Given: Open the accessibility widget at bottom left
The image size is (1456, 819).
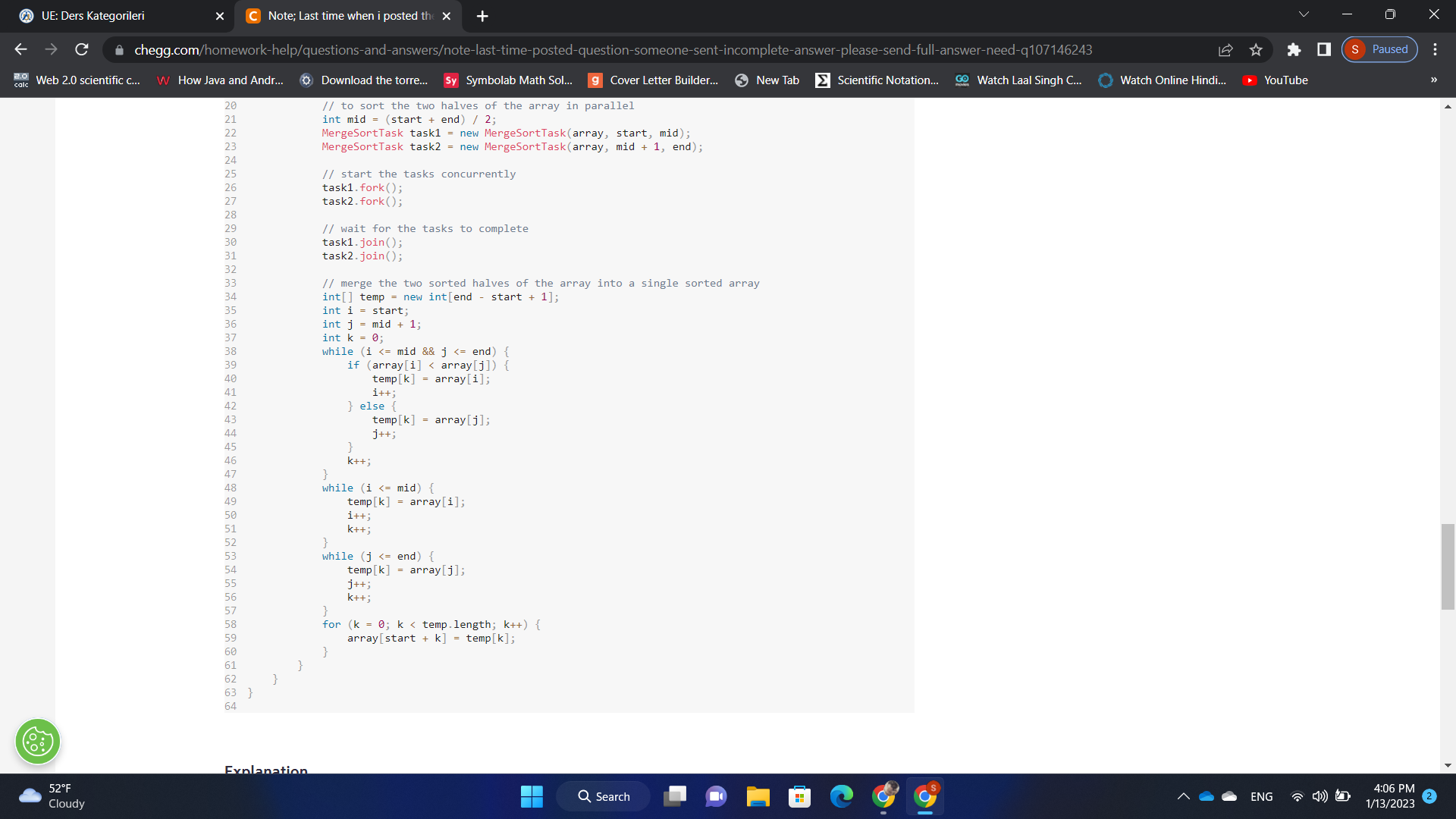Looking at the screenshot, I should click(x=38, y=742).
